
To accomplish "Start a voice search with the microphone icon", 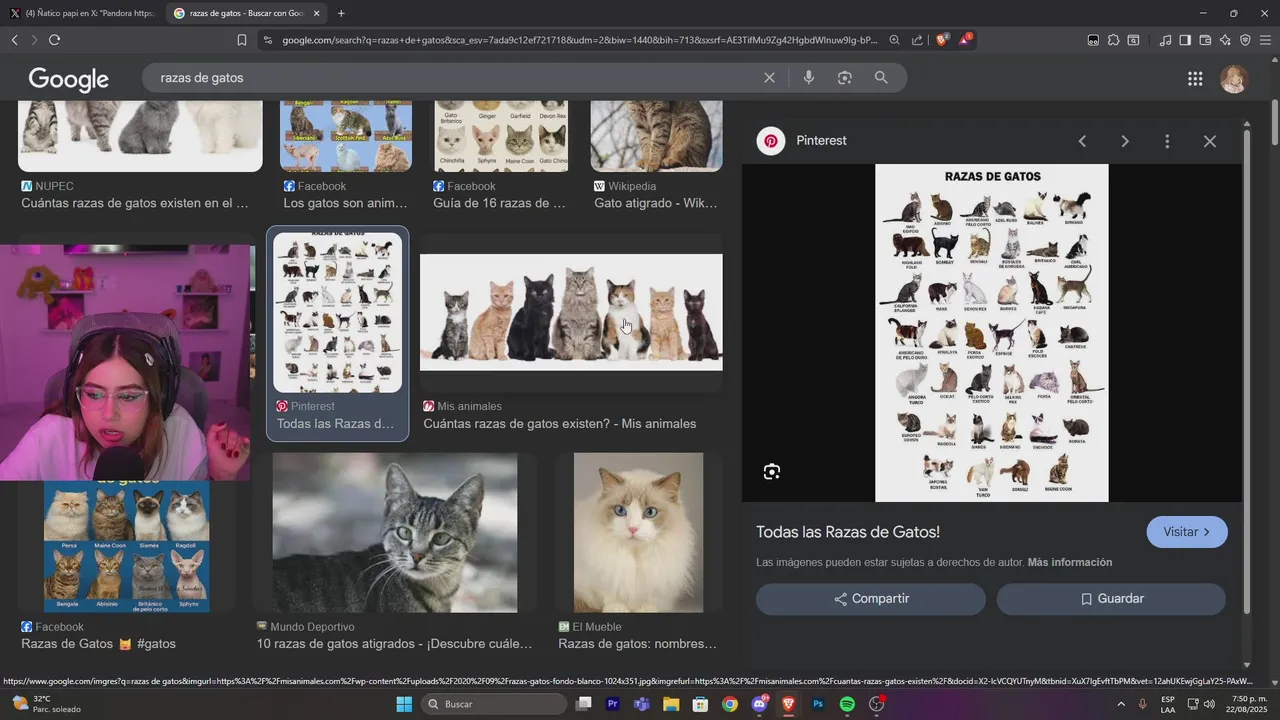I will [x=809, y=78].
